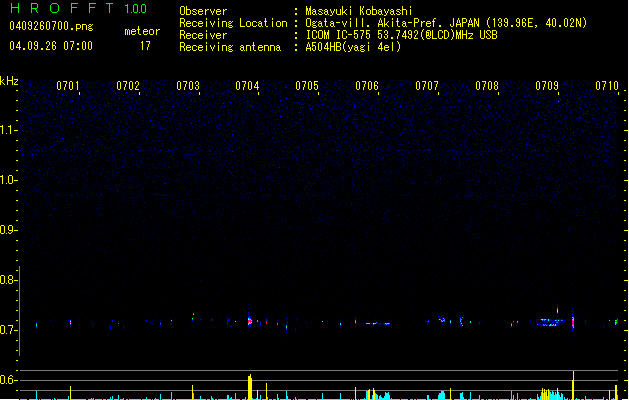Click the 0704 time marker
This screenshot has height=400, width=629.
click(x=247, y=86)
